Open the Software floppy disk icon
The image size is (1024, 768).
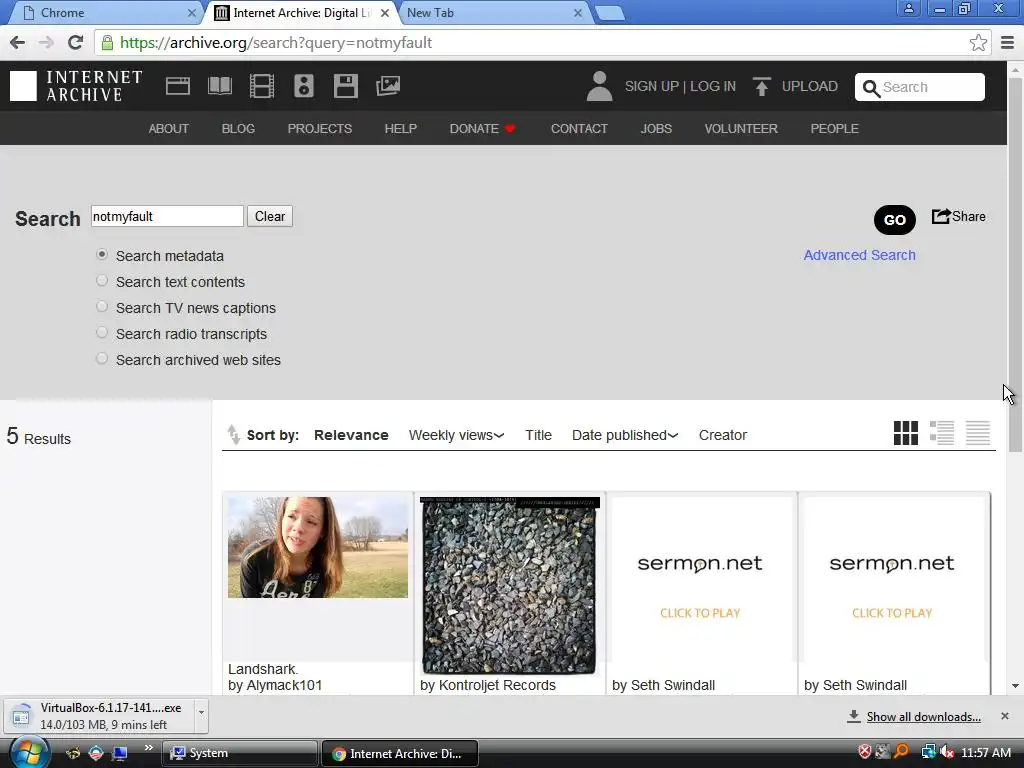point(345,86)
